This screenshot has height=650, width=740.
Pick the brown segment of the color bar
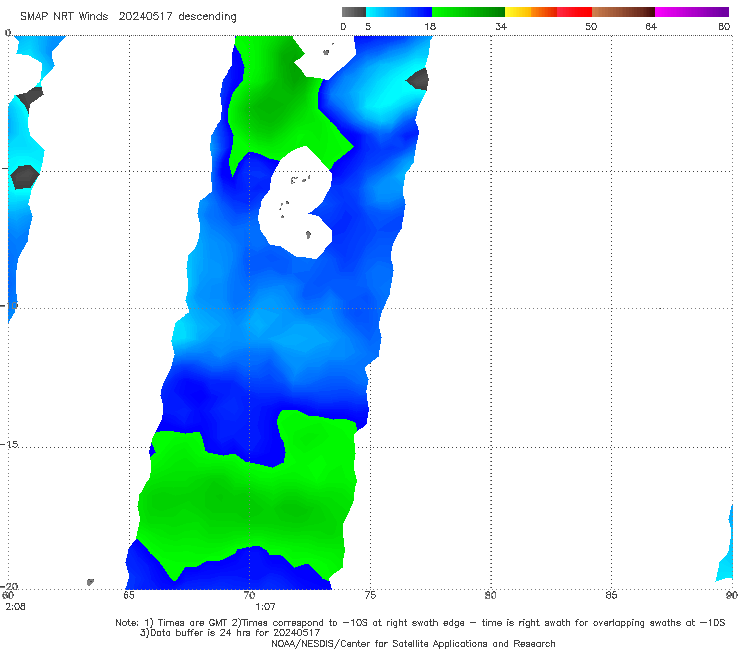pyautogui.click(x=623, y=12)
